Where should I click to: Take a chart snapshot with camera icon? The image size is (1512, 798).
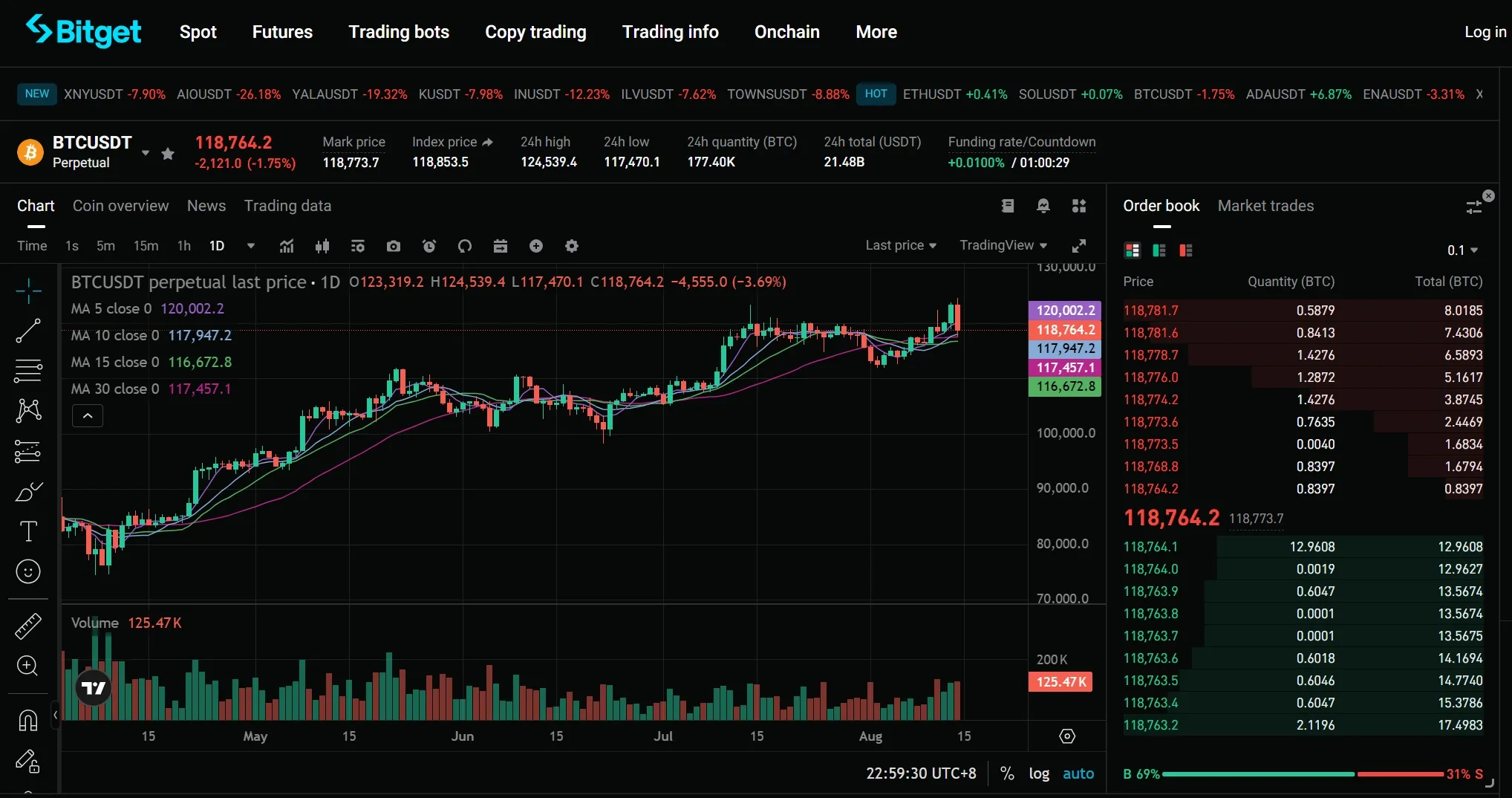394,246
